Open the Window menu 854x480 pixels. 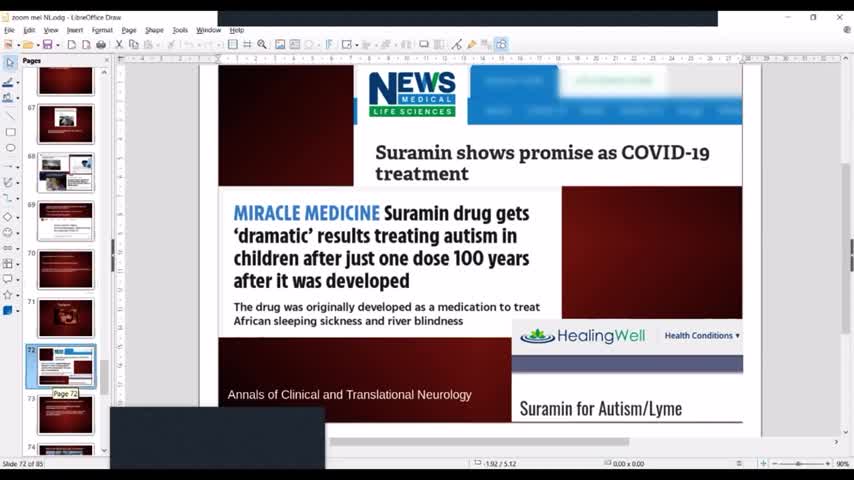click(208, 30)
